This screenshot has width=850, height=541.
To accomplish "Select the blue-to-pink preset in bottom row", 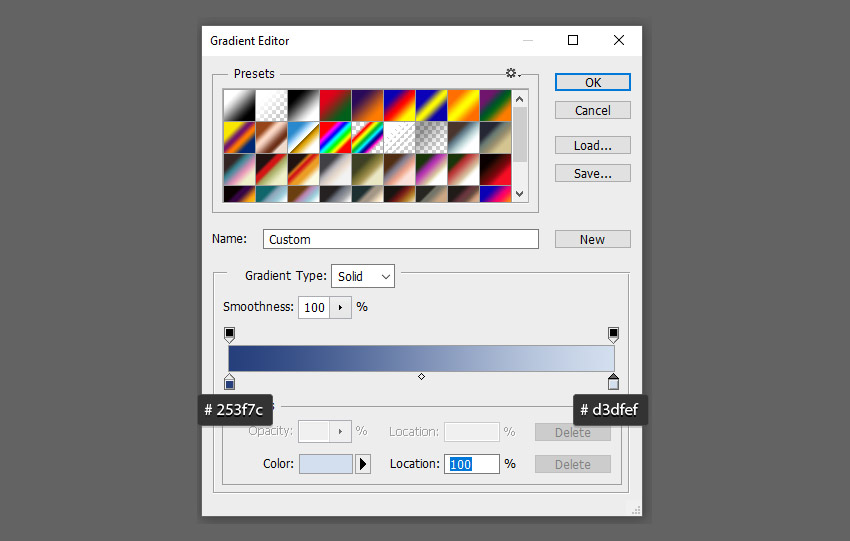I will [495, 194].
